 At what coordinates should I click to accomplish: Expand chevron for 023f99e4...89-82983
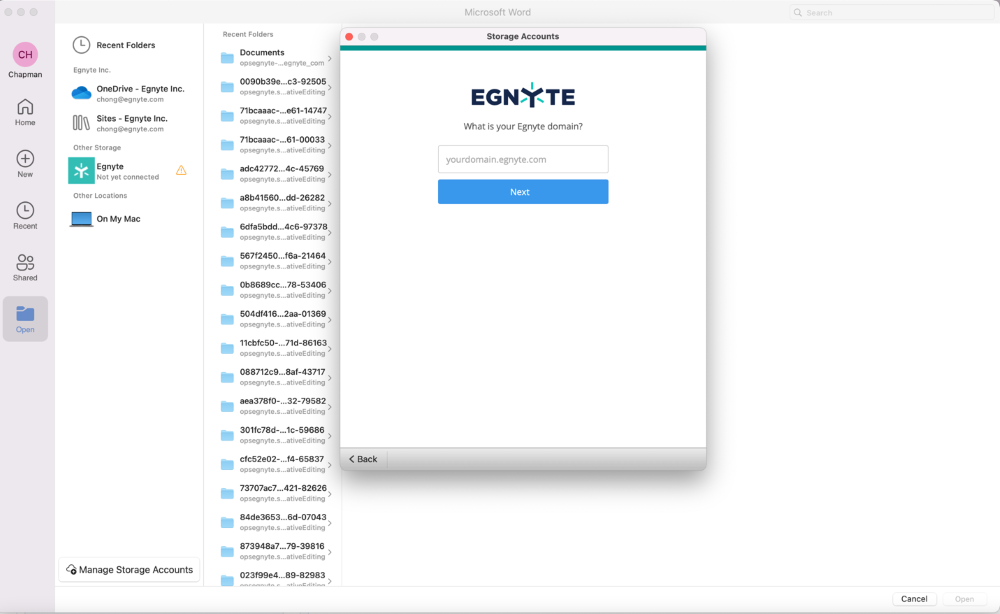point(330,581)
